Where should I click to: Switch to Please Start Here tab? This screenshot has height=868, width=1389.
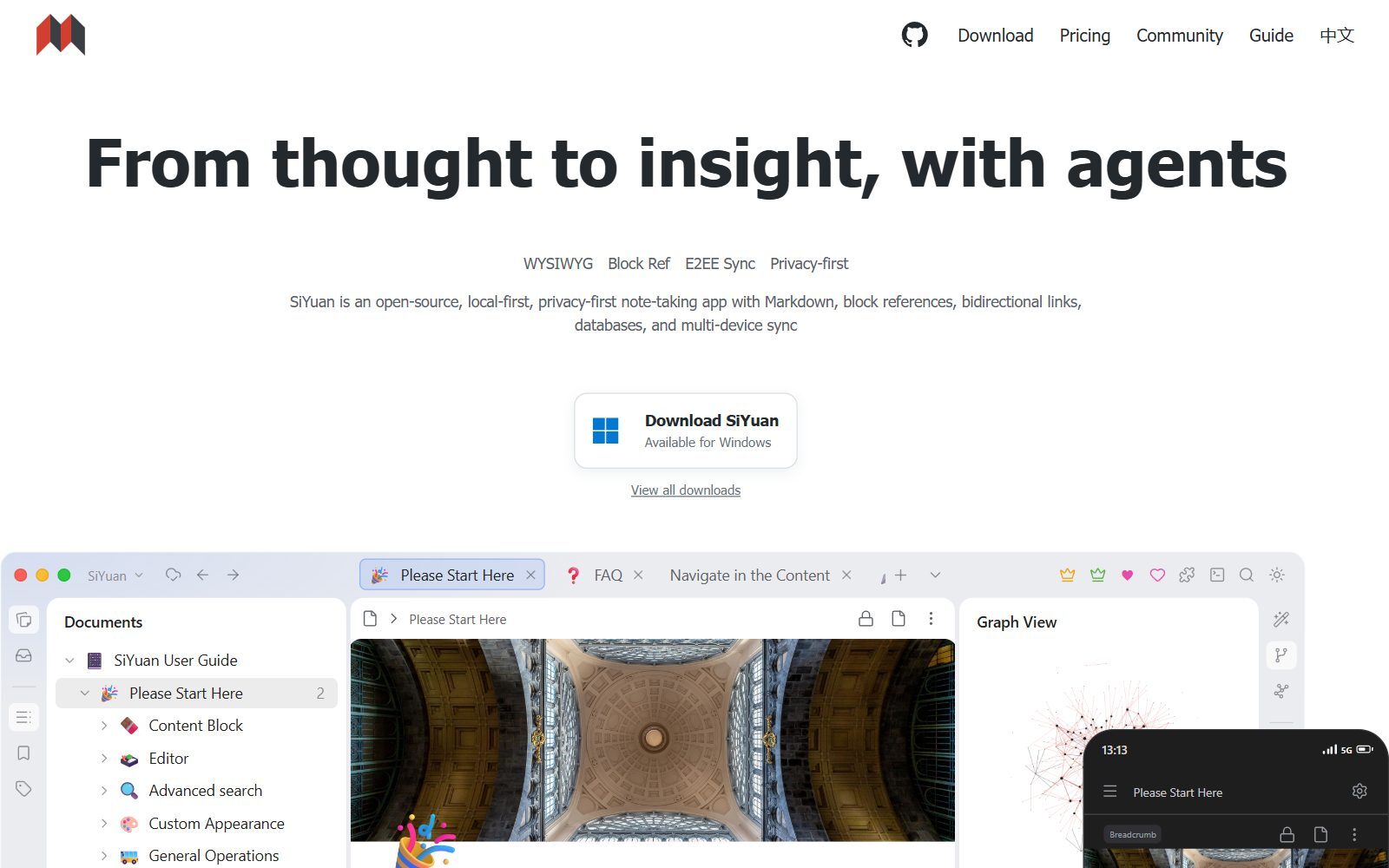point(452,575)
